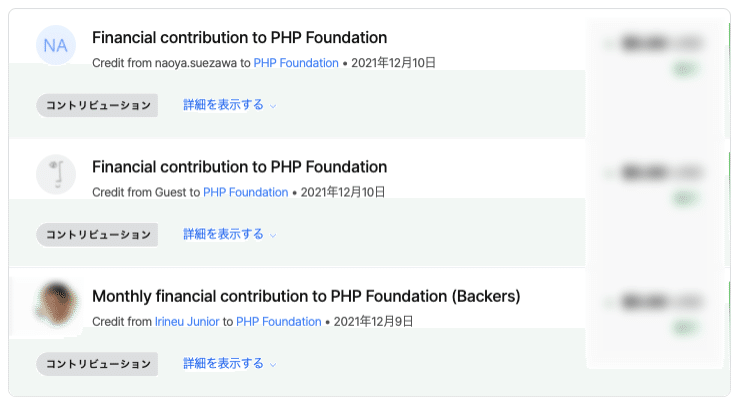Screen dimensions: 738x400
Task: Click the chevron in the Guest row
Action: point(273,235)
